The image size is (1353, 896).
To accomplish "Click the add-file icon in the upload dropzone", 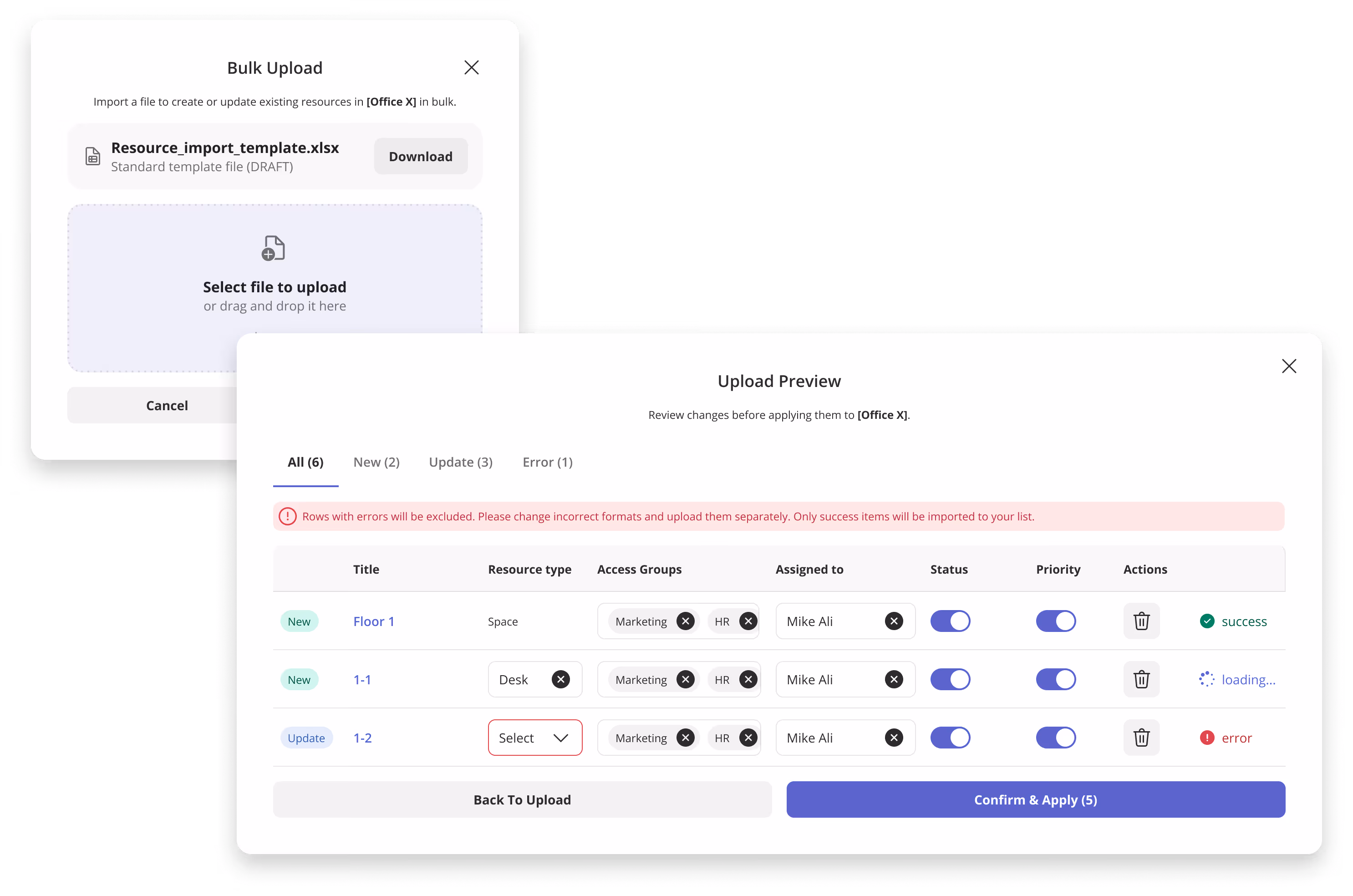I will [273, 248].
